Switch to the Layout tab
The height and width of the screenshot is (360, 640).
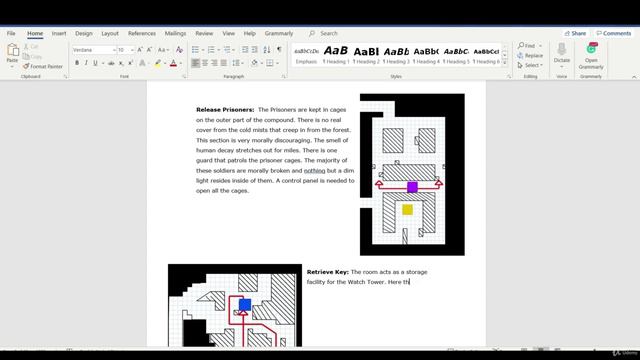tap(110, 33)
